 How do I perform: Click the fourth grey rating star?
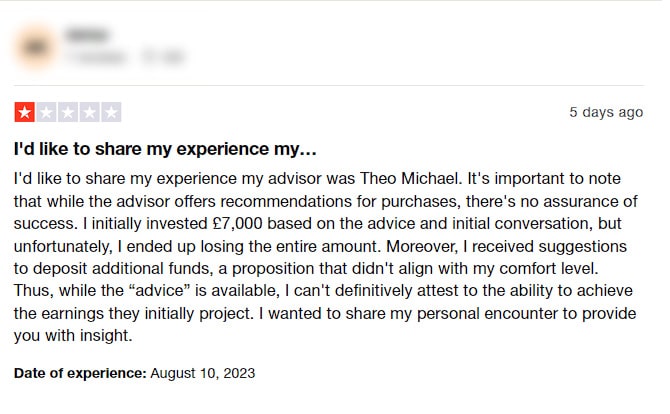pyautogui.click(x=89, y=112)
